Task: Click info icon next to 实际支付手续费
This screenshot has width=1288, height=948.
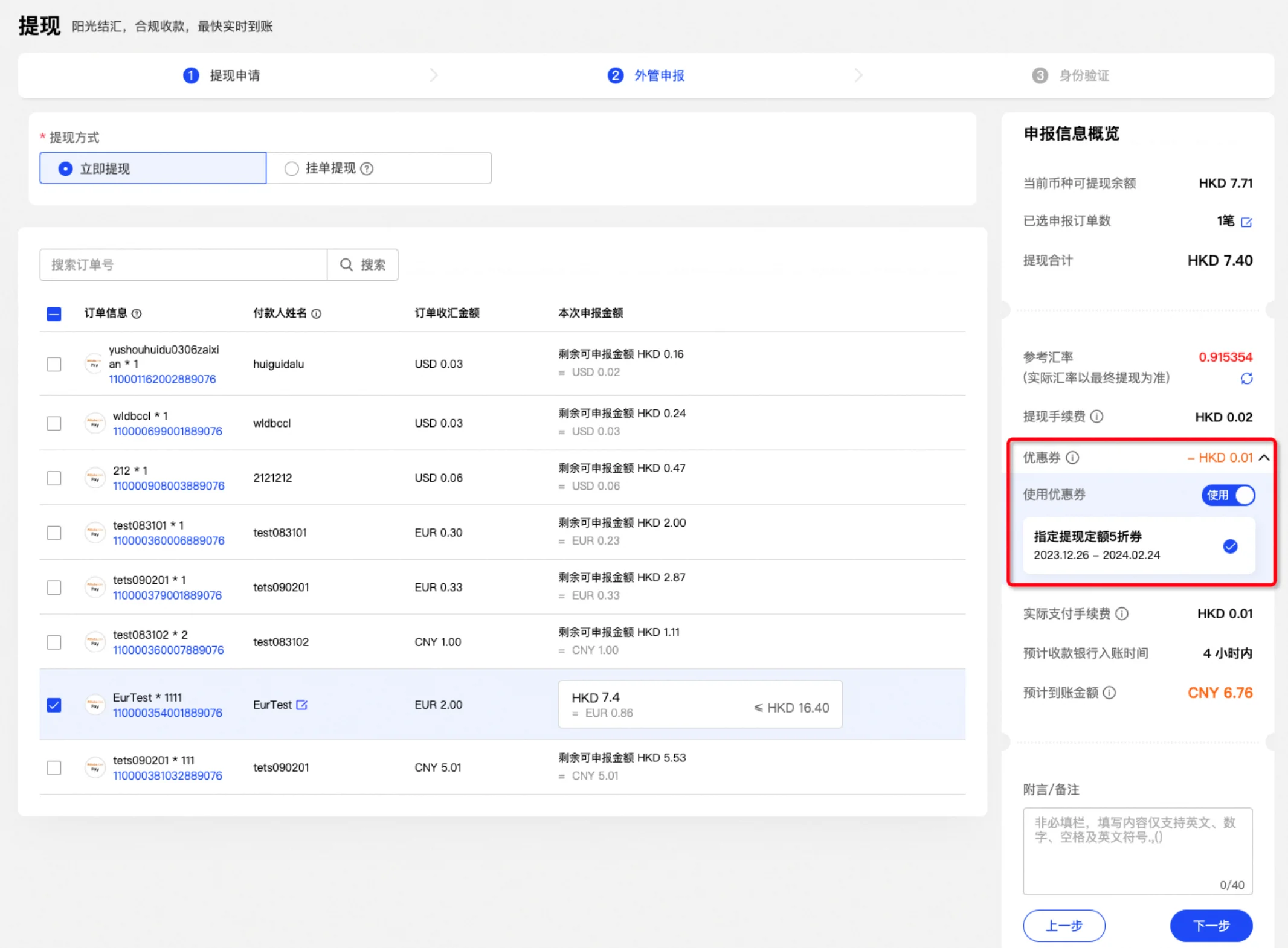Action: [x=1122, y=614]
